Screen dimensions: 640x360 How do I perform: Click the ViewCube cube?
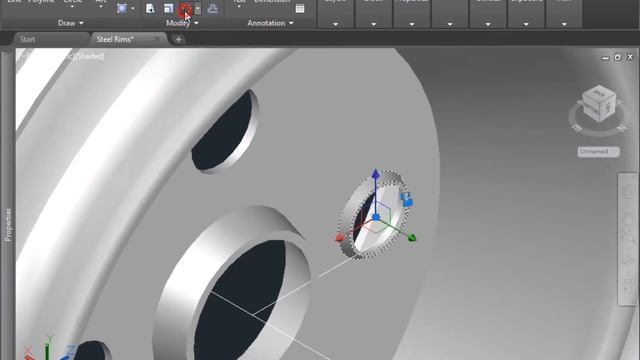click(x=599, y=103)
